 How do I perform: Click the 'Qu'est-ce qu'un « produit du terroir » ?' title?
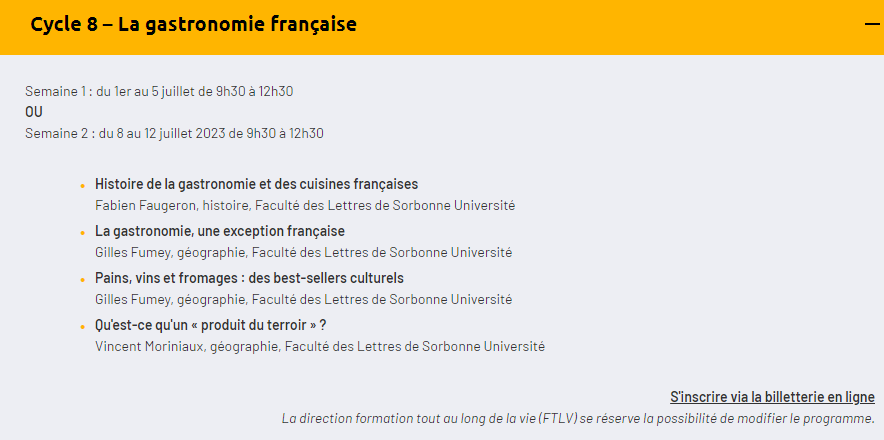click(211, 325)
